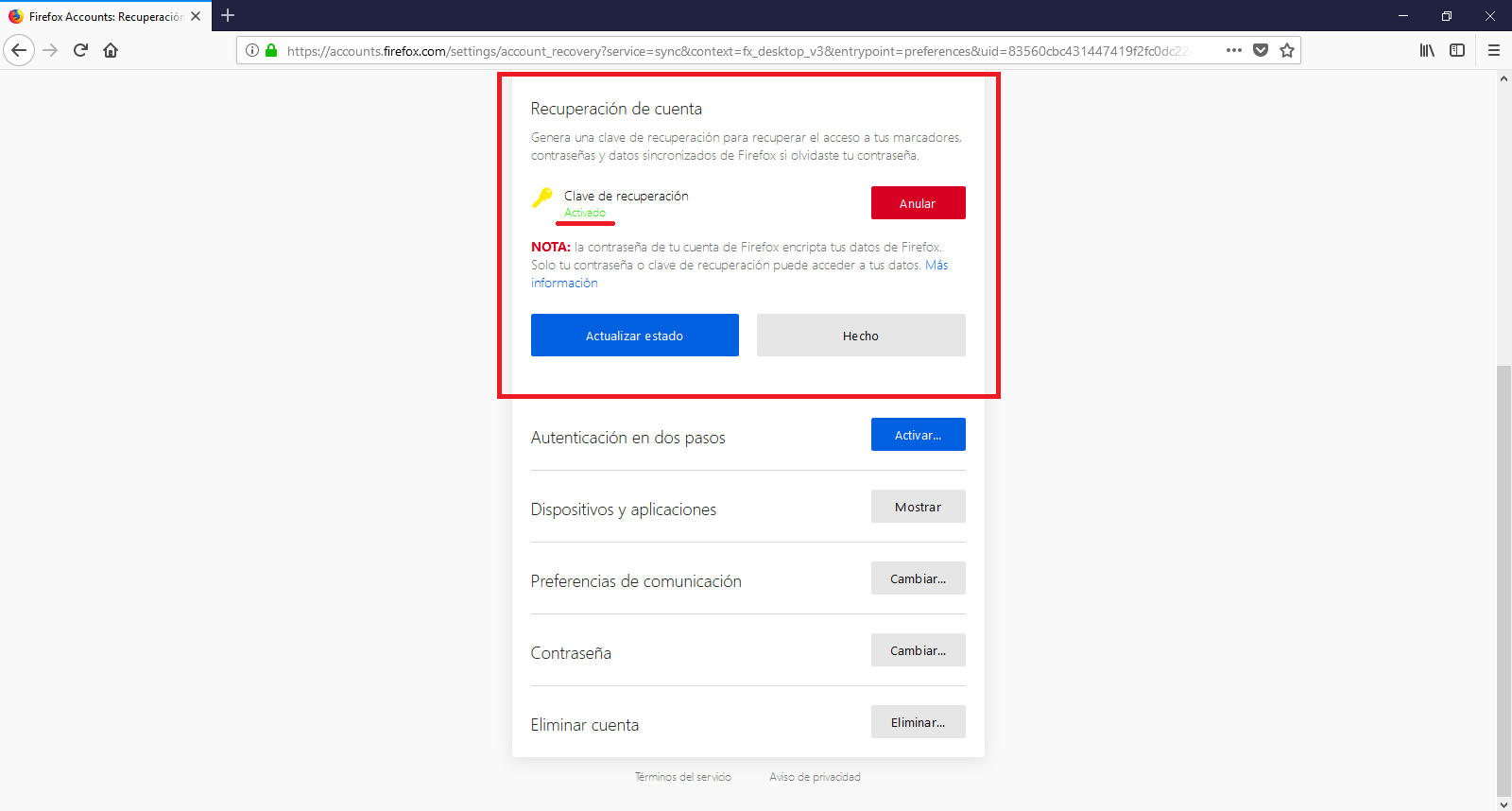Bookmark this page with the star icon
Screen dimensions: 1512x811
pyautogui.click(x=1287, y=50)
